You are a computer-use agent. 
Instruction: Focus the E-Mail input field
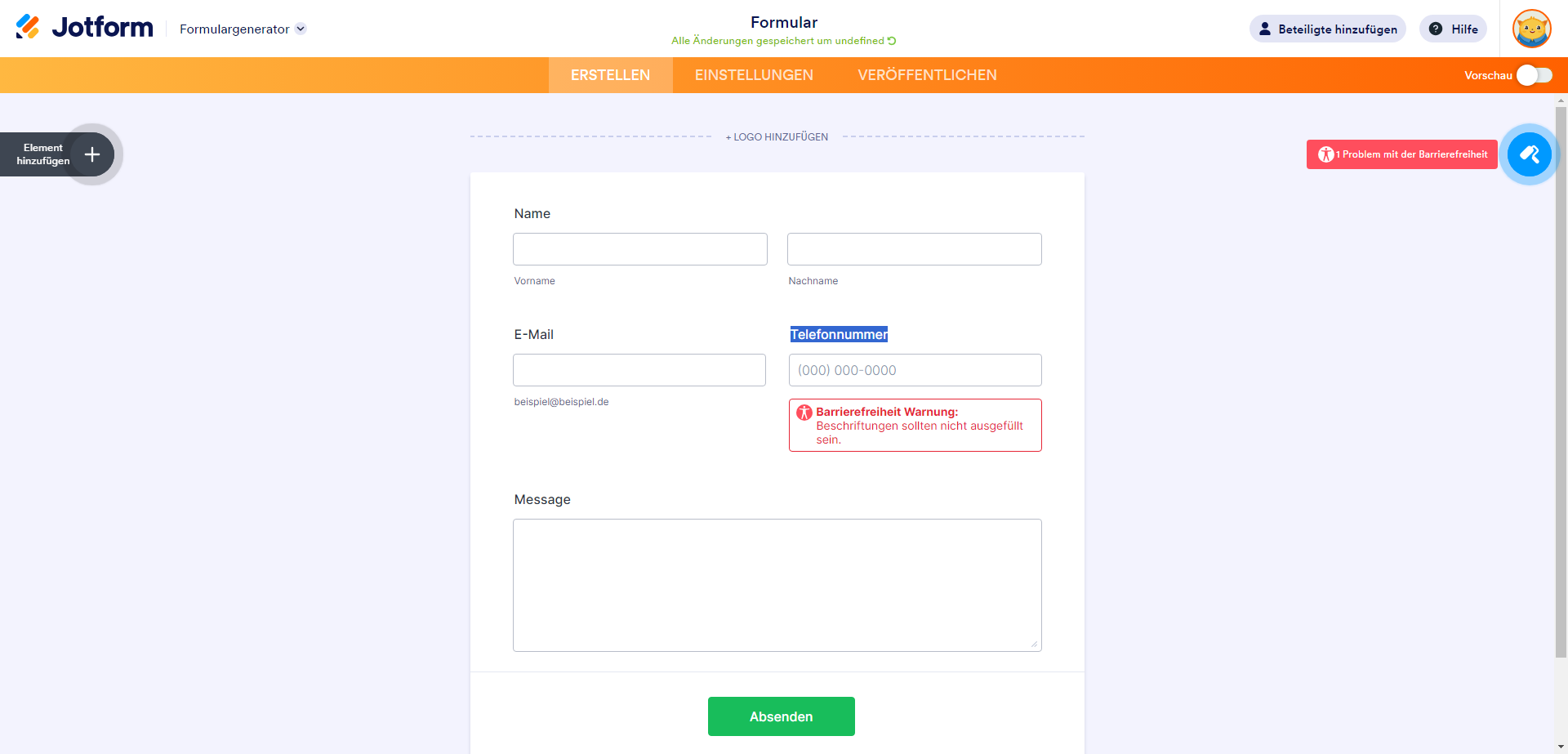pyautogui.click(x=639, y=370)
